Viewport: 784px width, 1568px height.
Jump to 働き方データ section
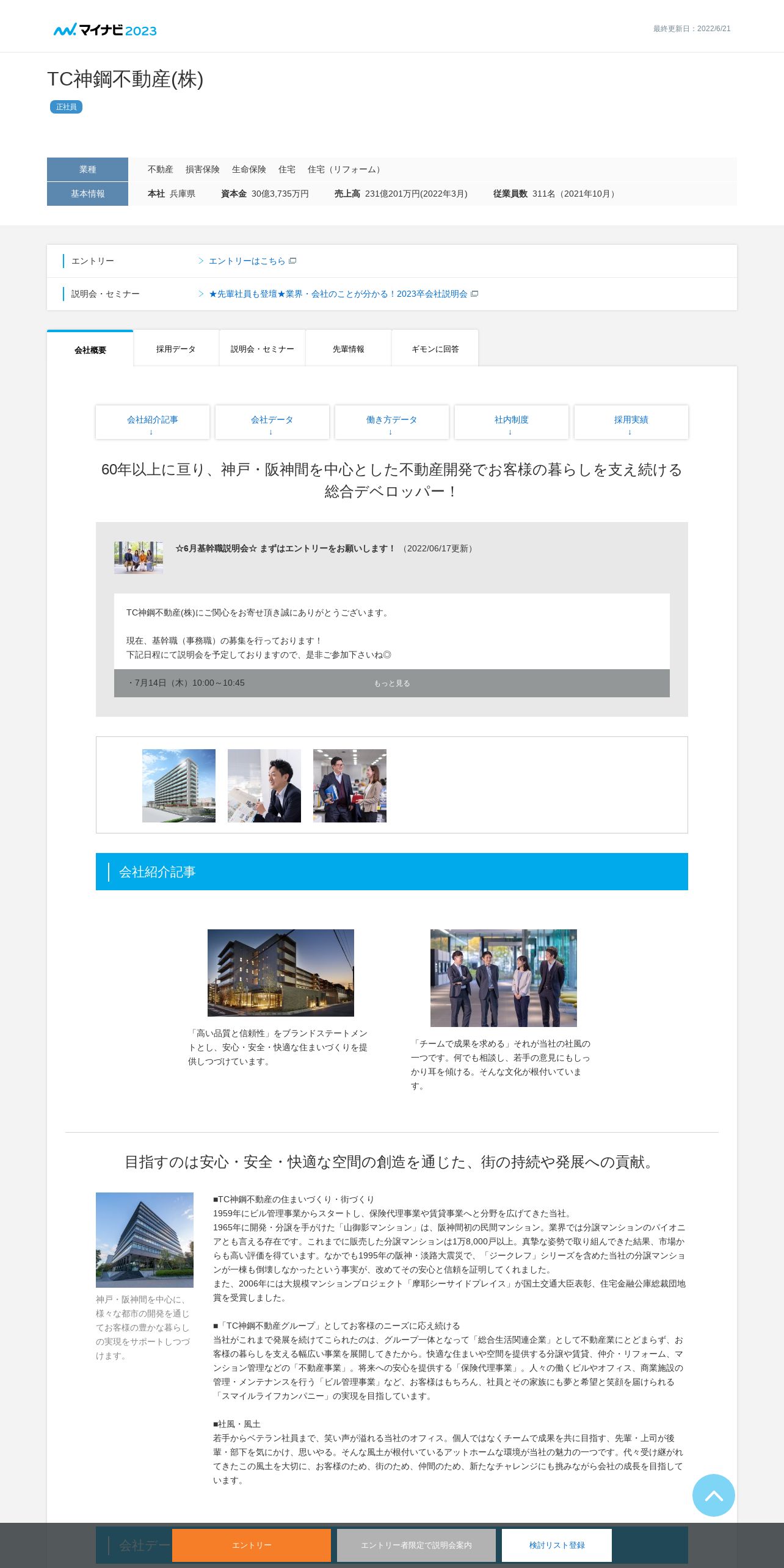click(x=392, y=422)
